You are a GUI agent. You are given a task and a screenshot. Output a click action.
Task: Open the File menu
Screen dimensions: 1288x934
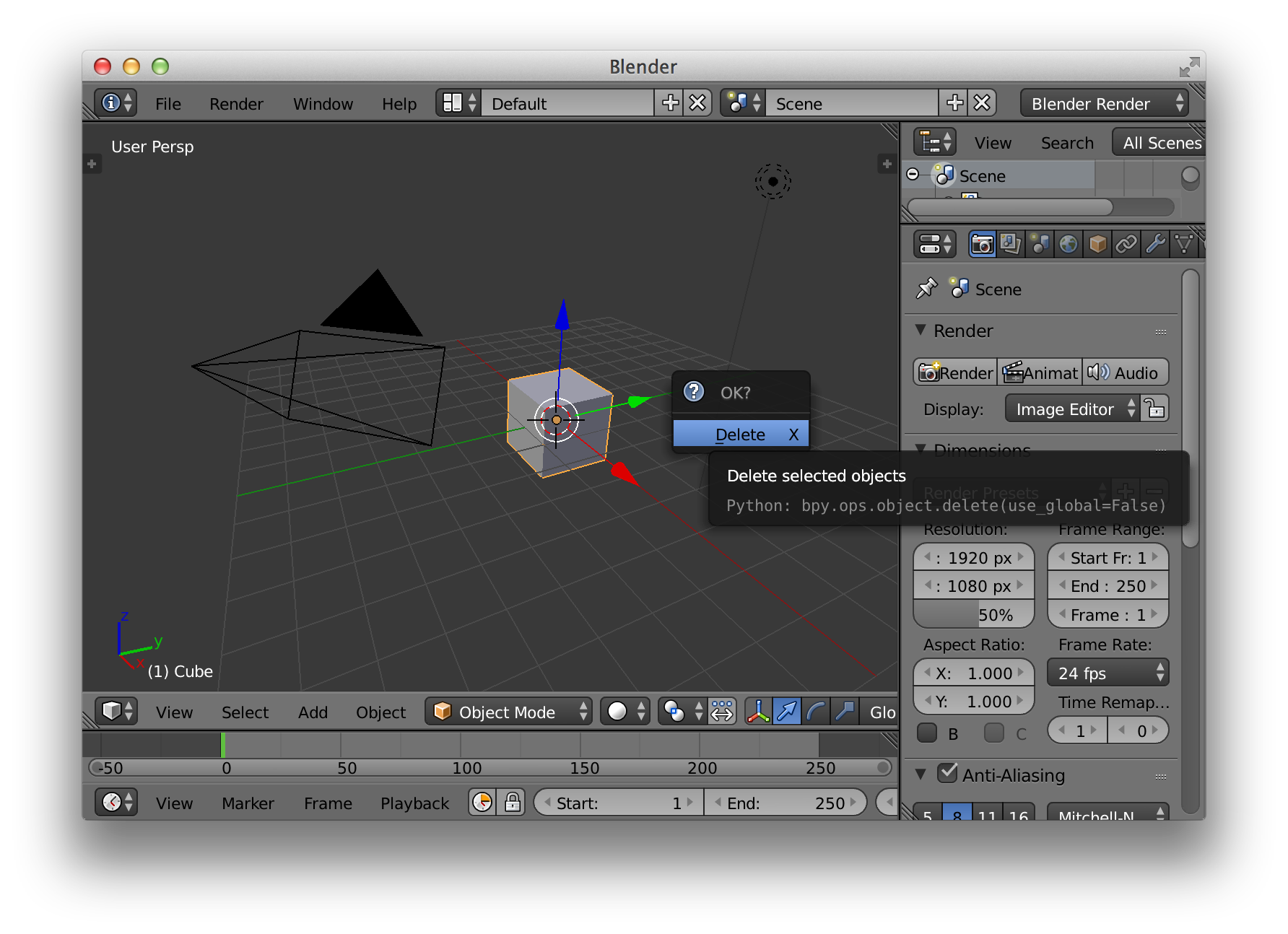click(x=168, y=104)
